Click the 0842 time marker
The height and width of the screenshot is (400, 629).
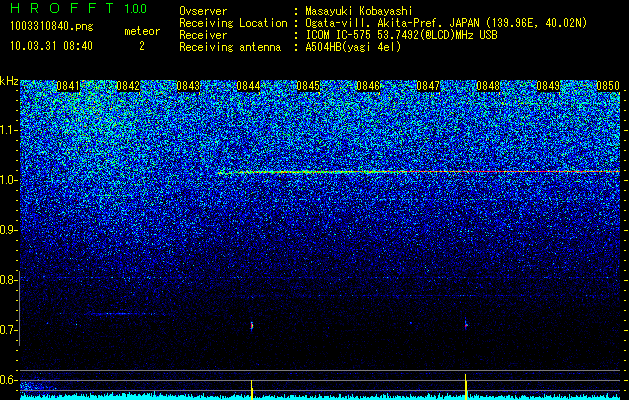click(x=128, y=86)
